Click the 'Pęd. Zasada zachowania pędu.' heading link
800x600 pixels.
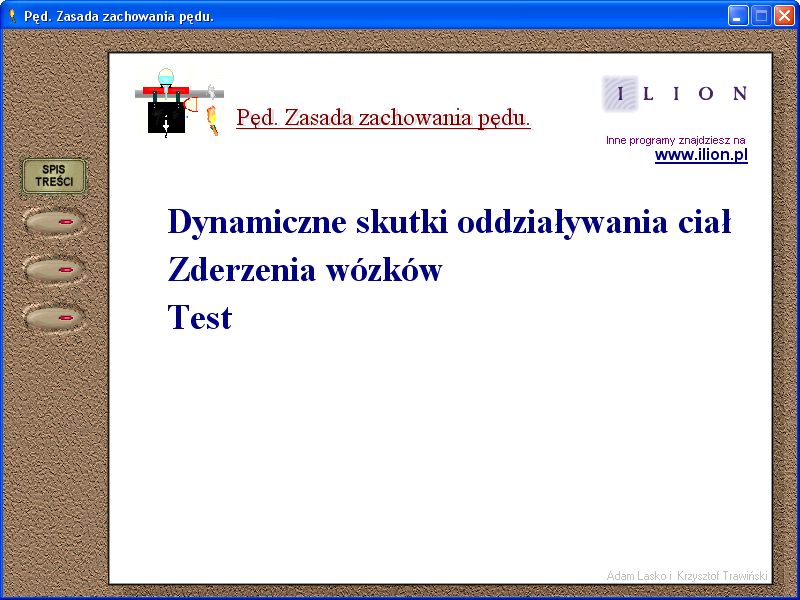pos(383,118)
